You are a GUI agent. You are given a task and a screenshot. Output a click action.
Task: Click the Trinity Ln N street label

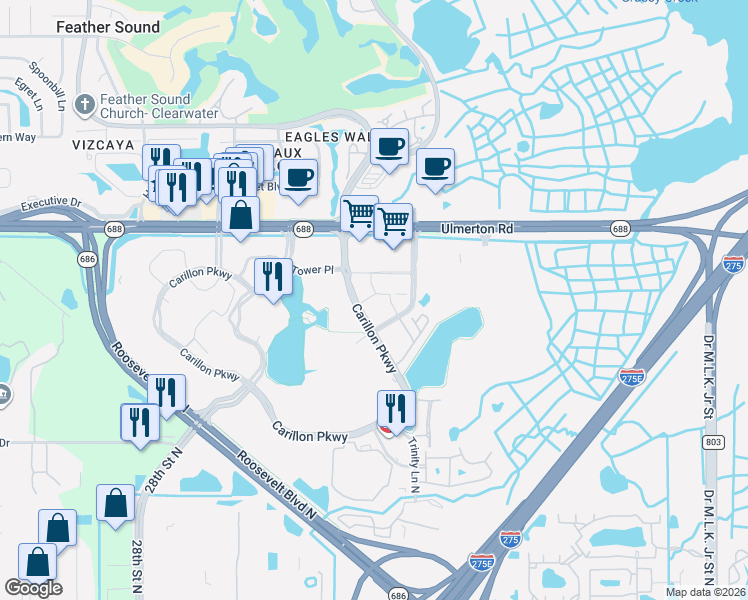click(x=414, y=465)
